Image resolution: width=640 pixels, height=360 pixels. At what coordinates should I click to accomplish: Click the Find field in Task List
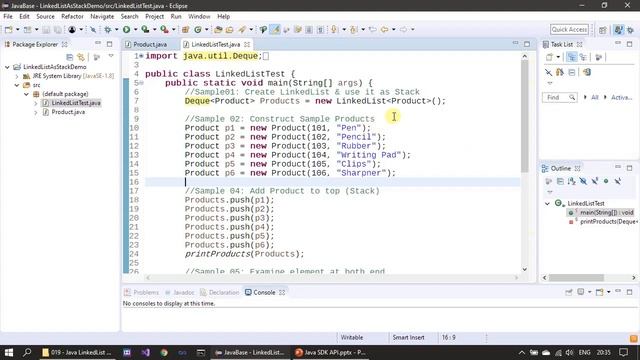560,97
